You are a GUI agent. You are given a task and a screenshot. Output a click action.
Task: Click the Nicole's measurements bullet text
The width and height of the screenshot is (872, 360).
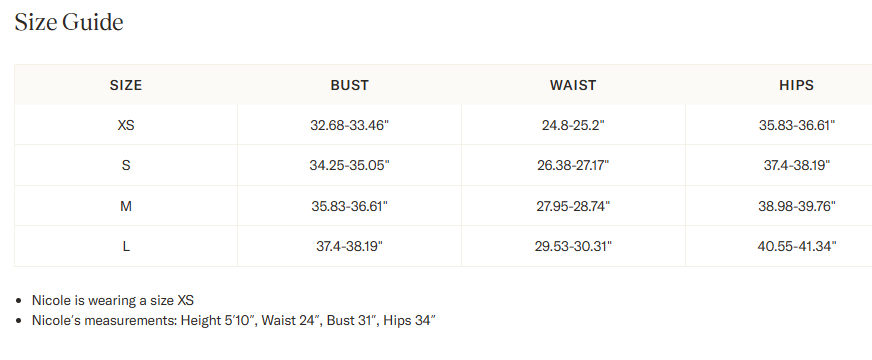click(x=234, y=320)
